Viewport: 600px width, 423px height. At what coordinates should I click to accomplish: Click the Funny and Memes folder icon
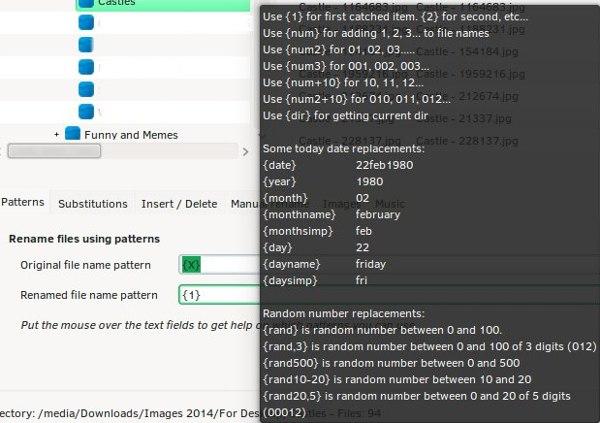point(72,134)
